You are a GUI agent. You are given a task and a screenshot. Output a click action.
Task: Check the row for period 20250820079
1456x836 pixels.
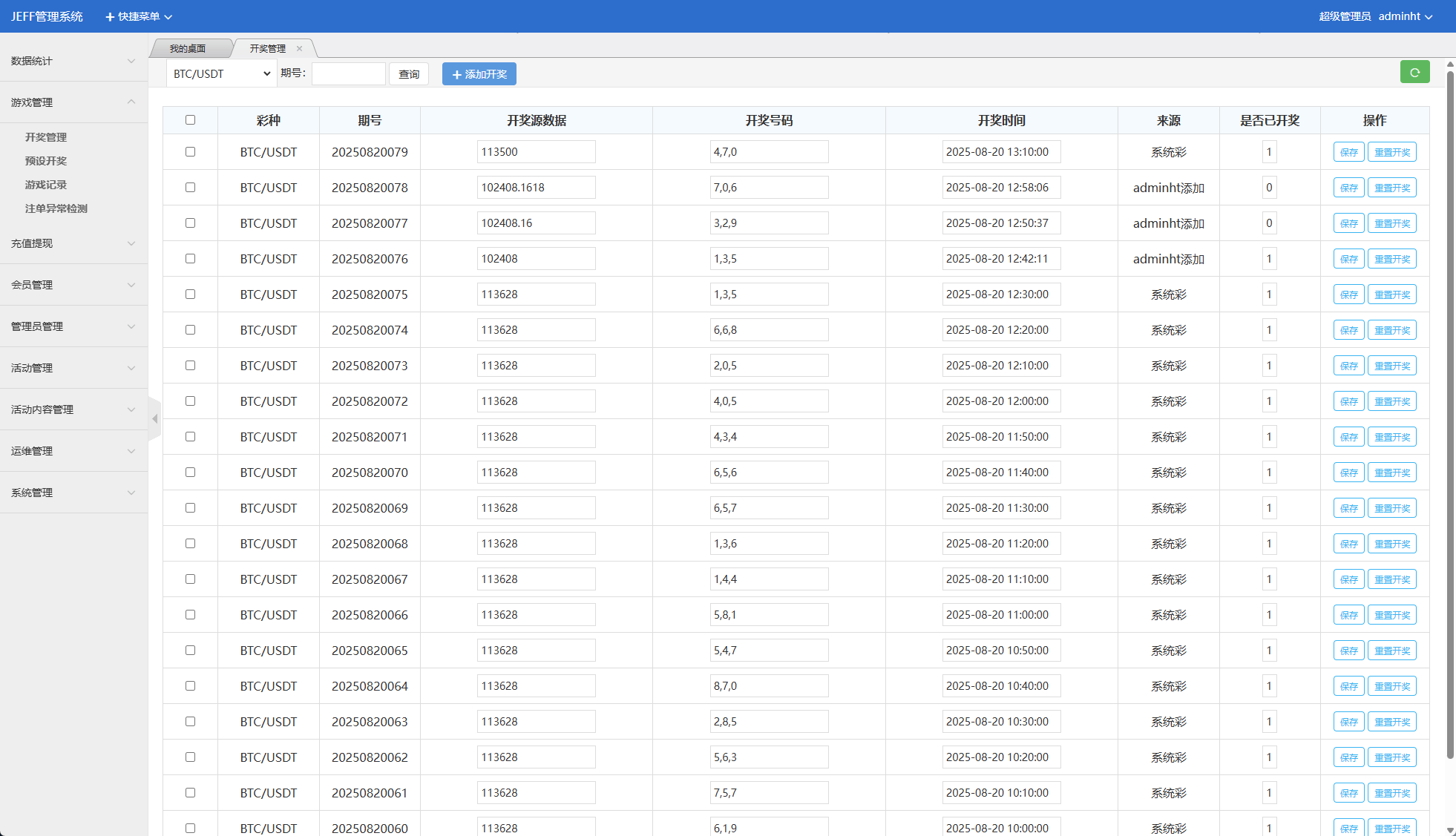point(190,152)
